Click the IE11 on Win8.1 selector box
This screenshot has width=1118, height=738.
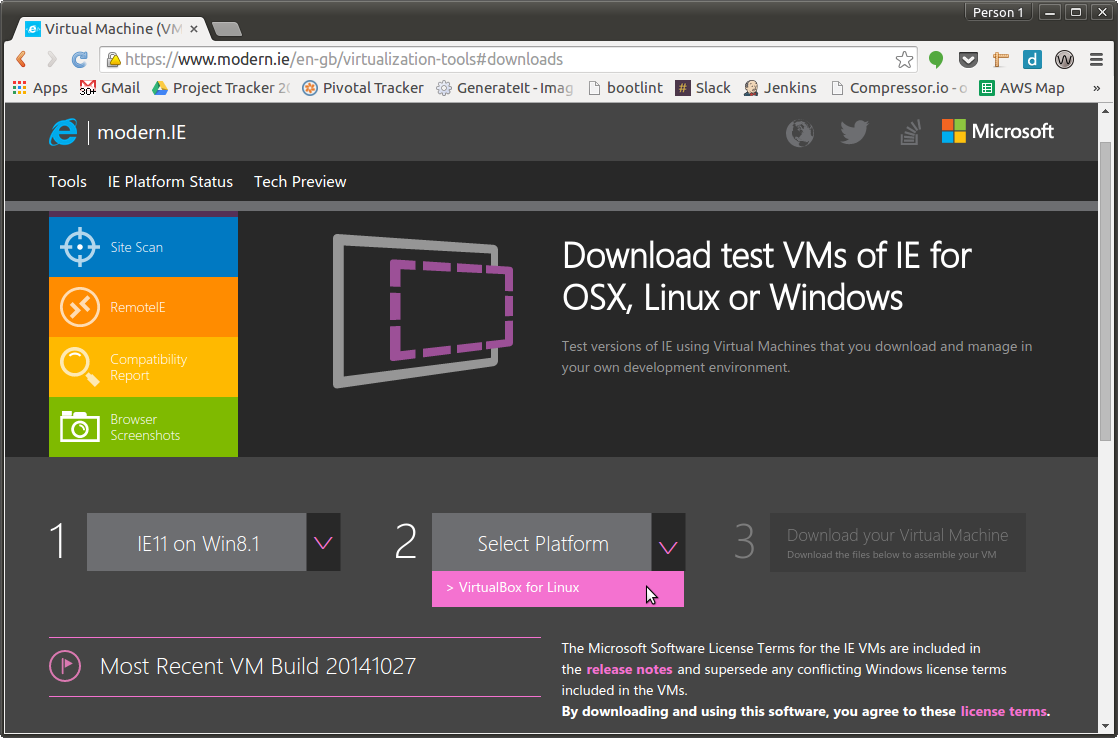point(197,542)
